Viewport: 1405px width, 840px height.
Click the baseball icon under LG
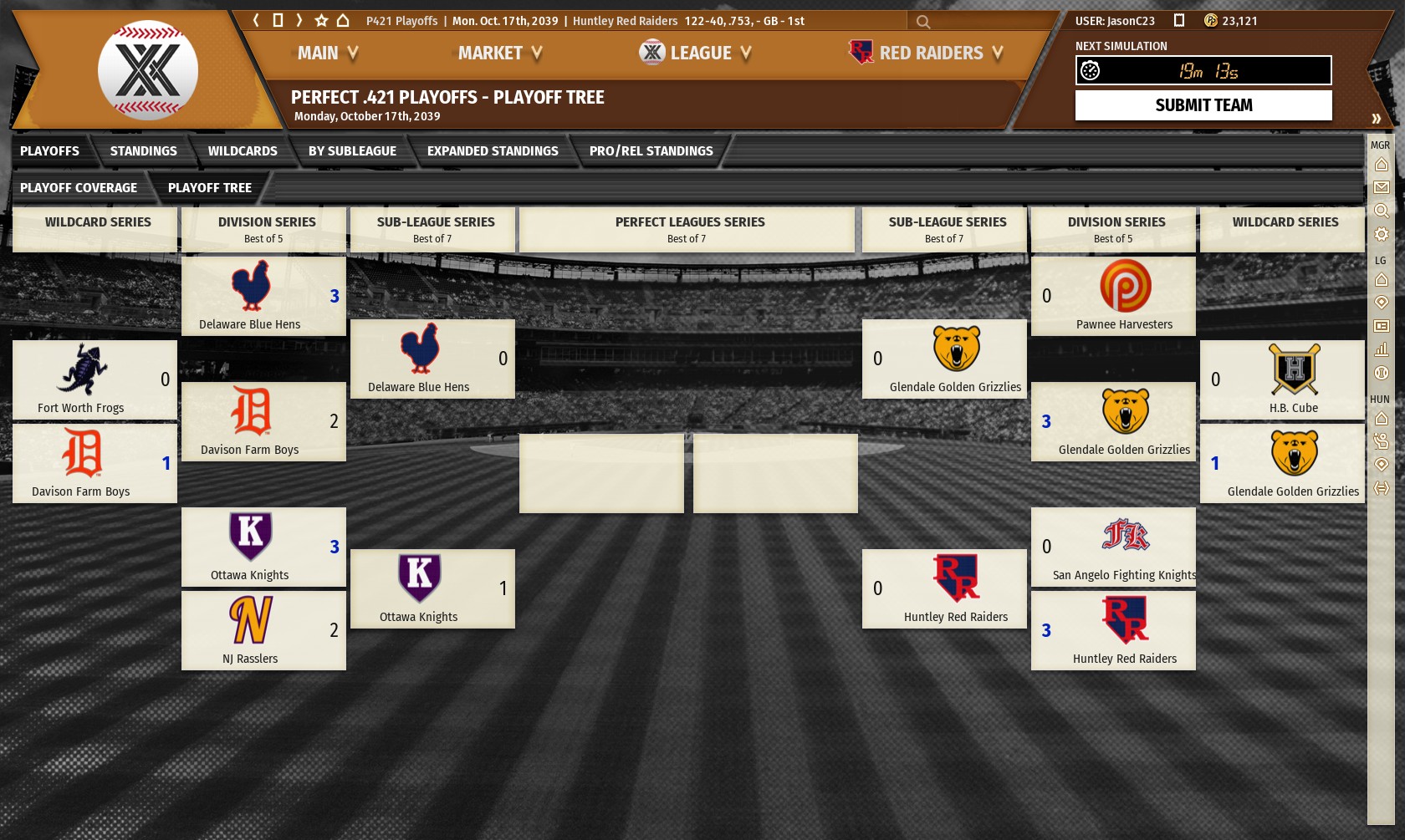coord(1382,373)
